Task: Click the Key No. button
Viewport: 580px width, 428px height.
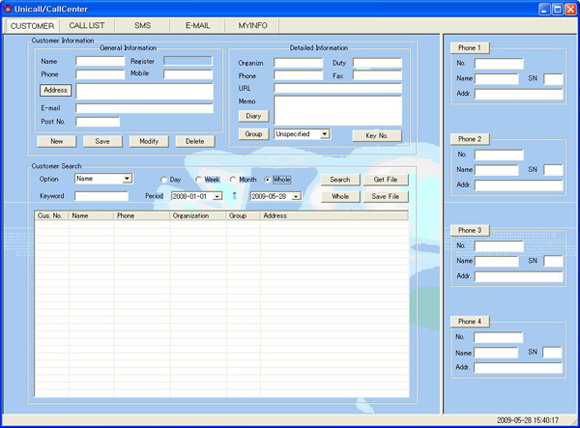Action: tap(377, 136)
